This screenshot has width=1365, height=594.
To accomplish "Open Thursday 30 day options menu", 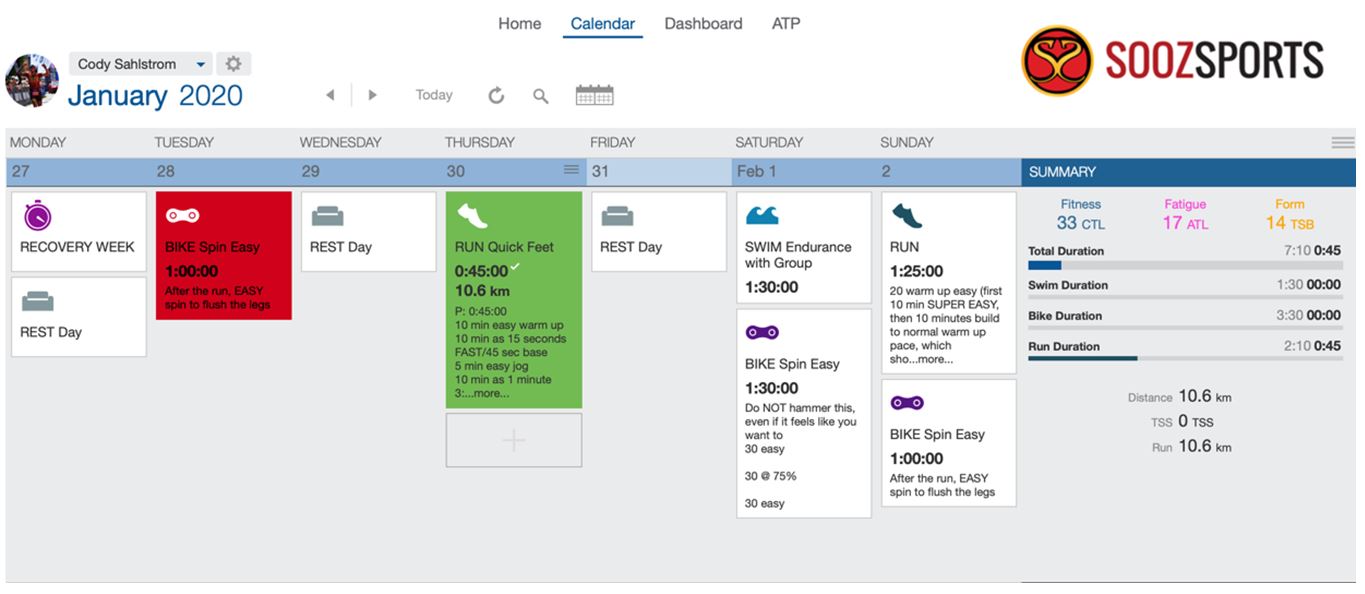I will click(x=571, y=170).
